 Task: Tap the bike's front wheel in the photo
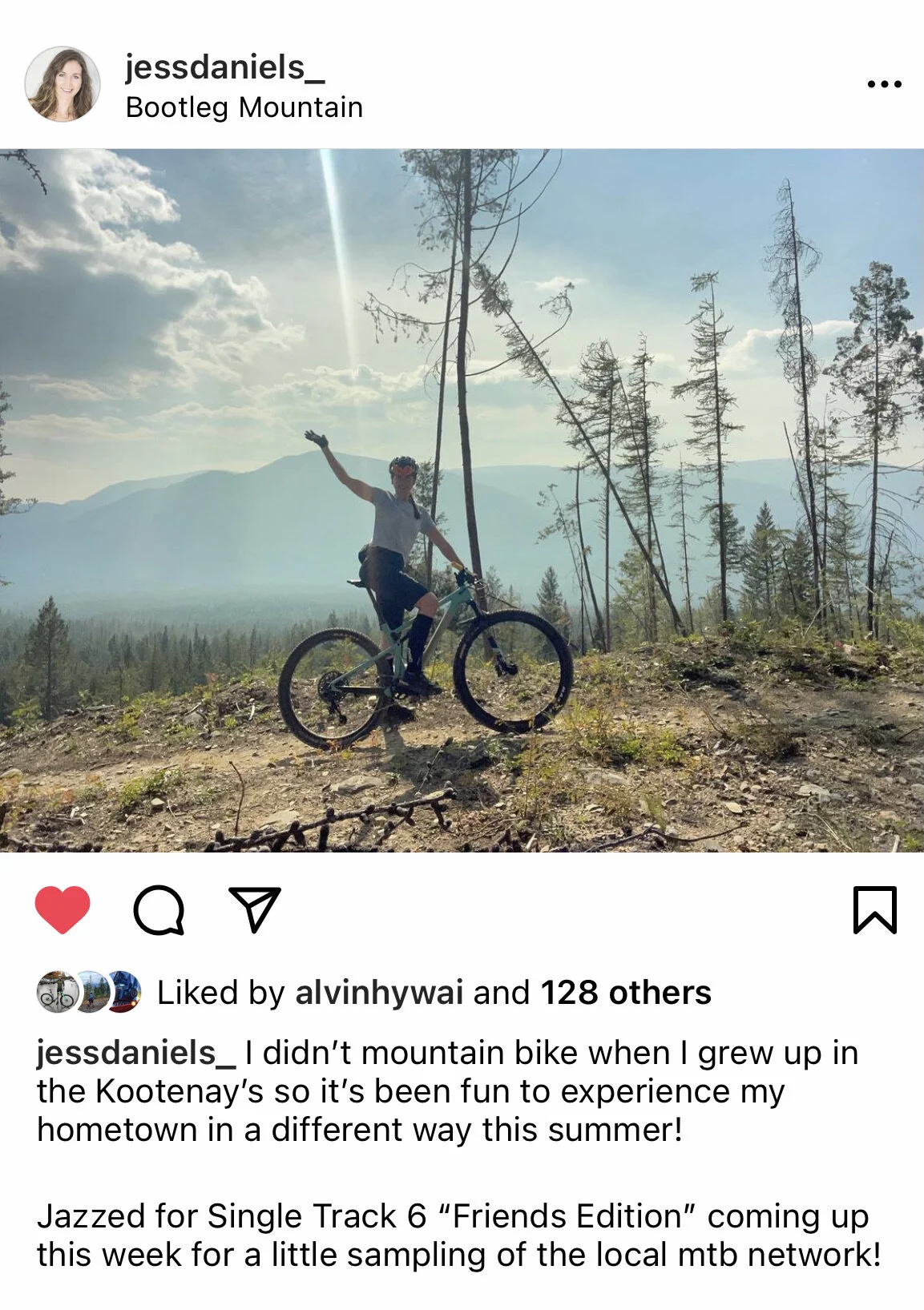tap(512, 671)
